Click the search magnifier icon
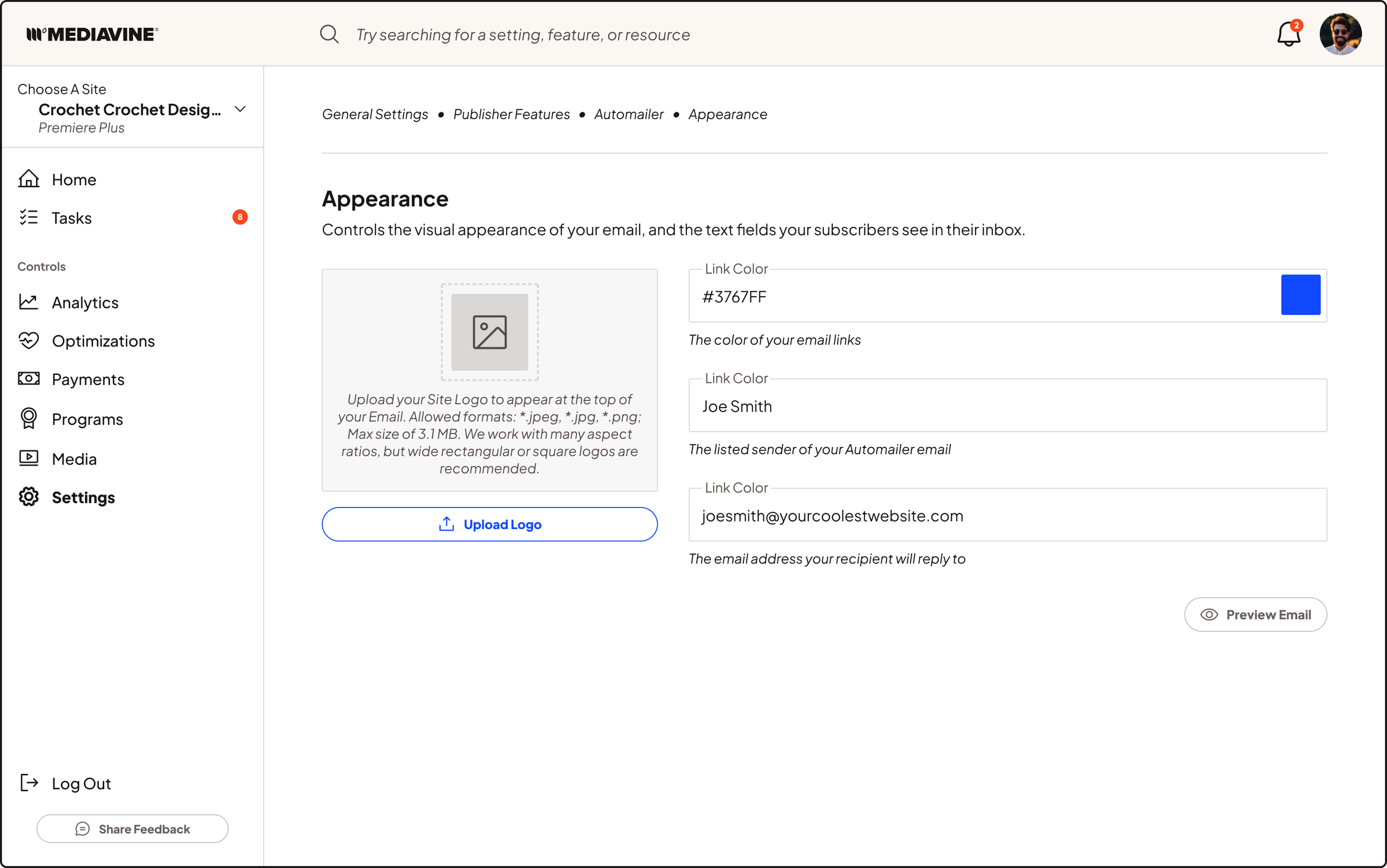This screenshot has height=868, width=1387. point(329,34)
